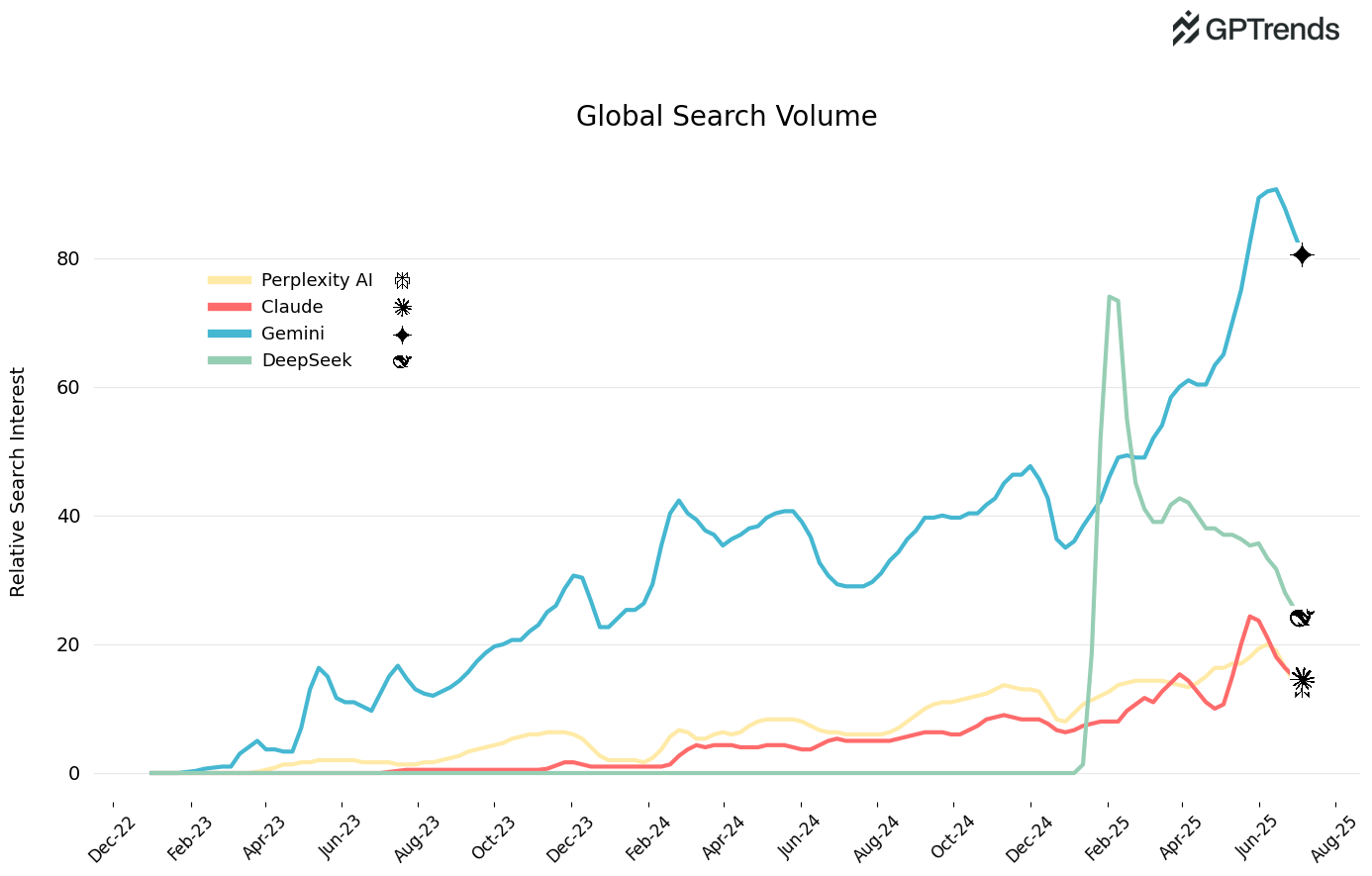Viewport: 1372px width, 876px height.
Task: Click the Apr-25 x-axis label
Action: click(x=1182, y=838)
